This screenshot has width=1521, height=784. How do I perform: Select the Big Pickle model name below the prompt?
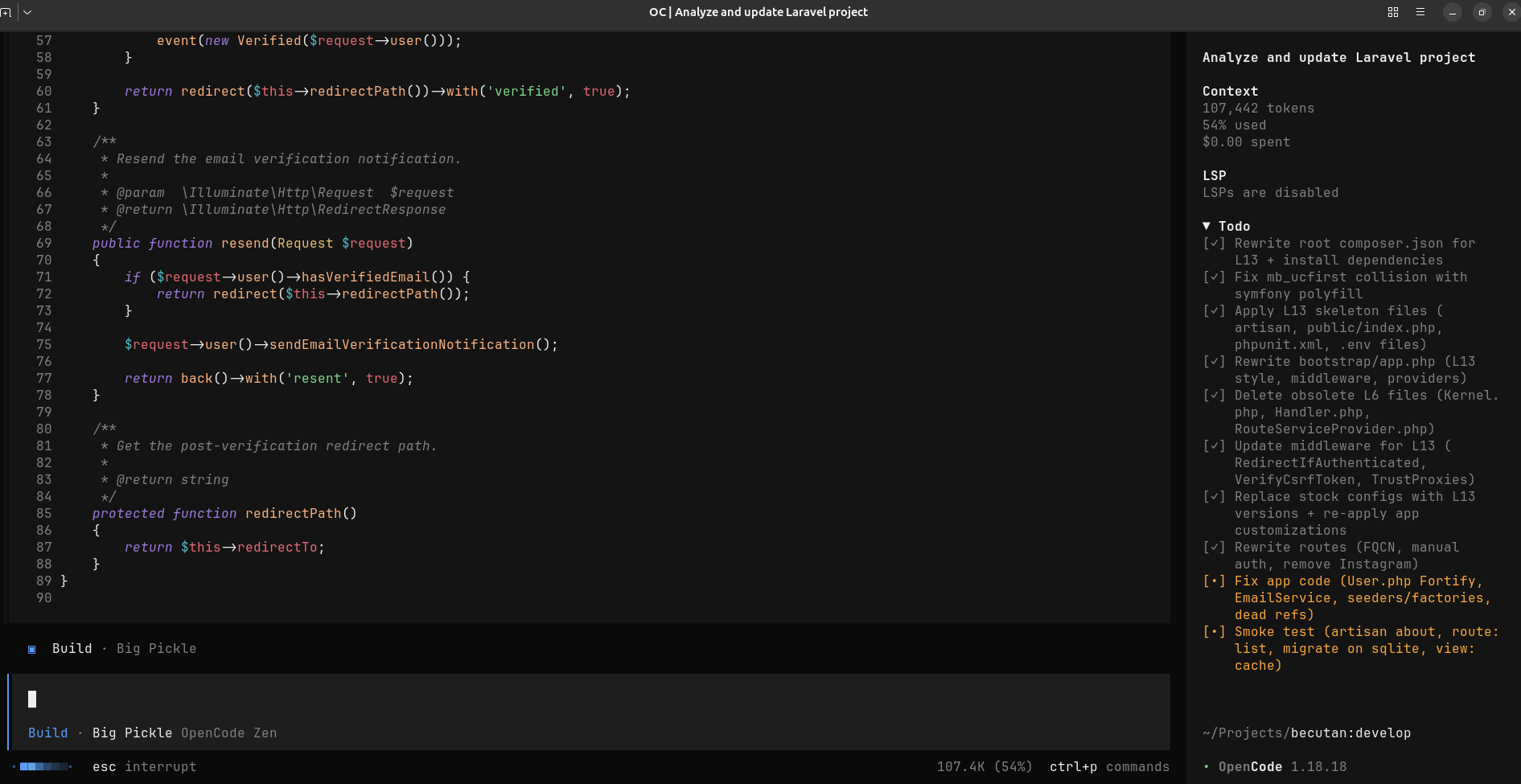(132, 733)
